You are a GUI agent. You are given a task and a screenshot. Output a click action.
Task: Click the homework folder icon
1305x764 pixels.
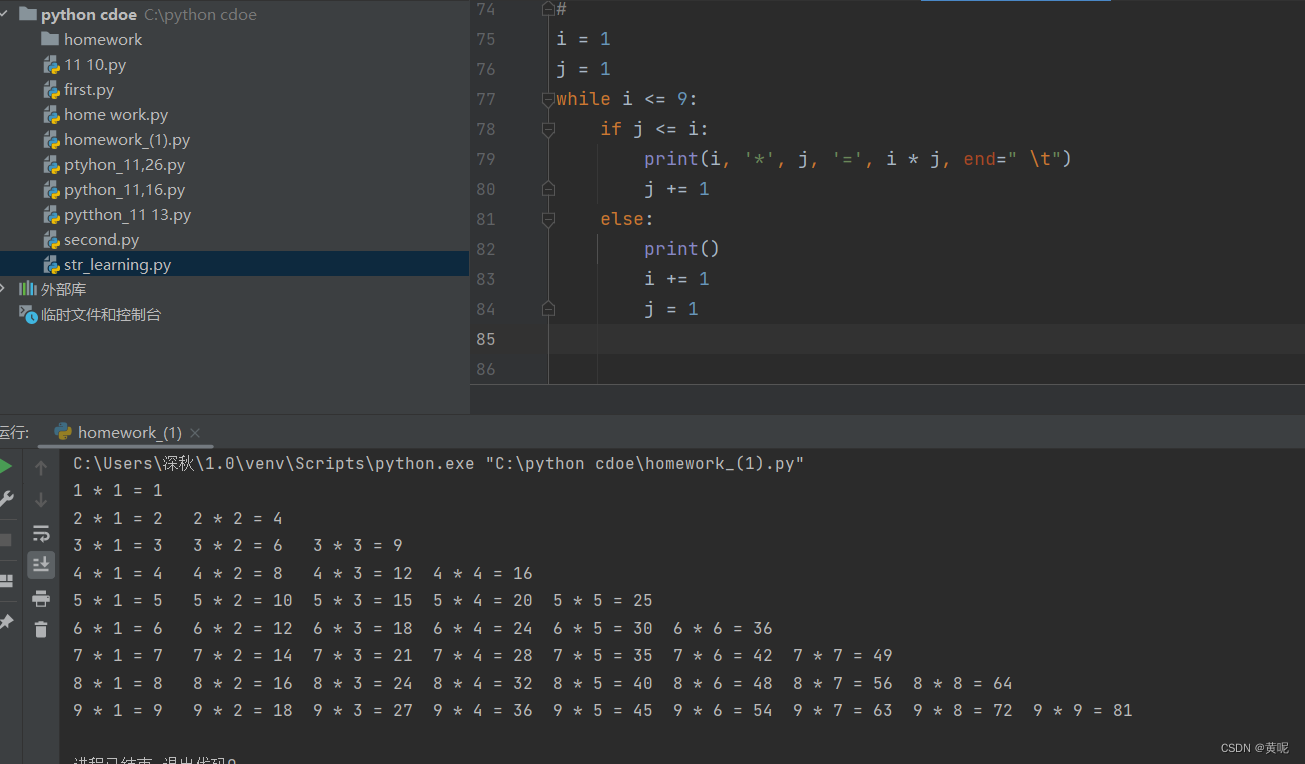tap(50, 39)
